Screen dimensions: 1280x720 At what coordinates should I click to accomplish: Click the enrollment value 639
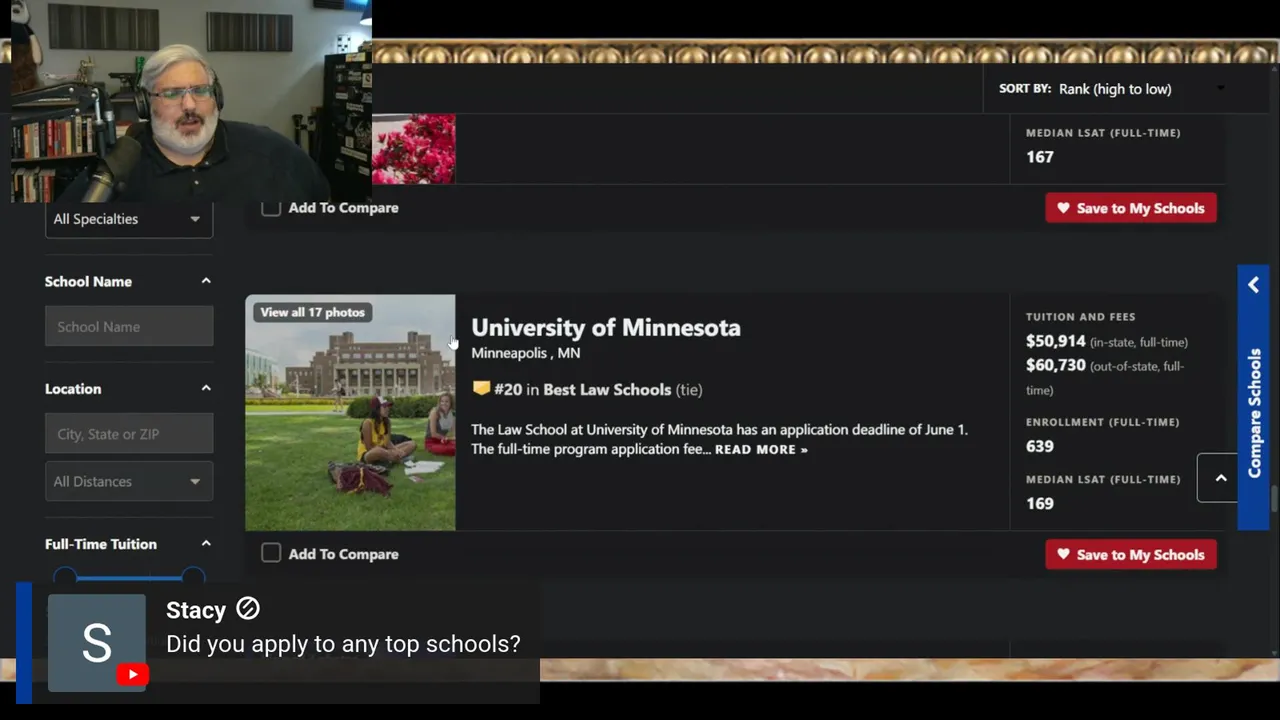[1039, 446]
